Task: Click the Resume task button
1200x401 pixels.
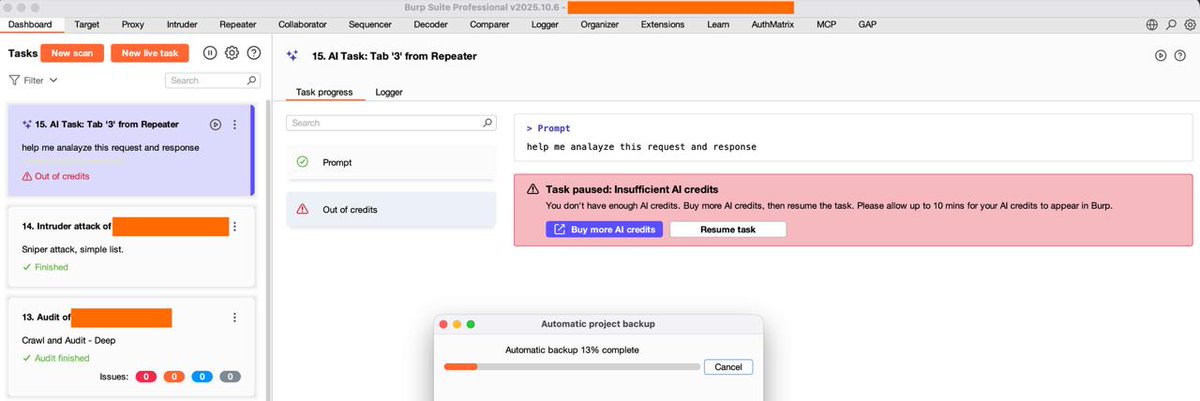Action: click(x=728, y=229)
